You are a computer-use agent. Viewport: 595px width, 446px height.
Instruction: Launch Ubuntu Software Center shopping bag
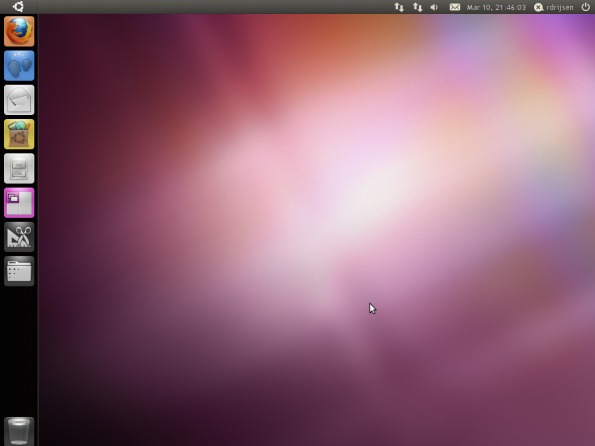(x=19, y=134)
